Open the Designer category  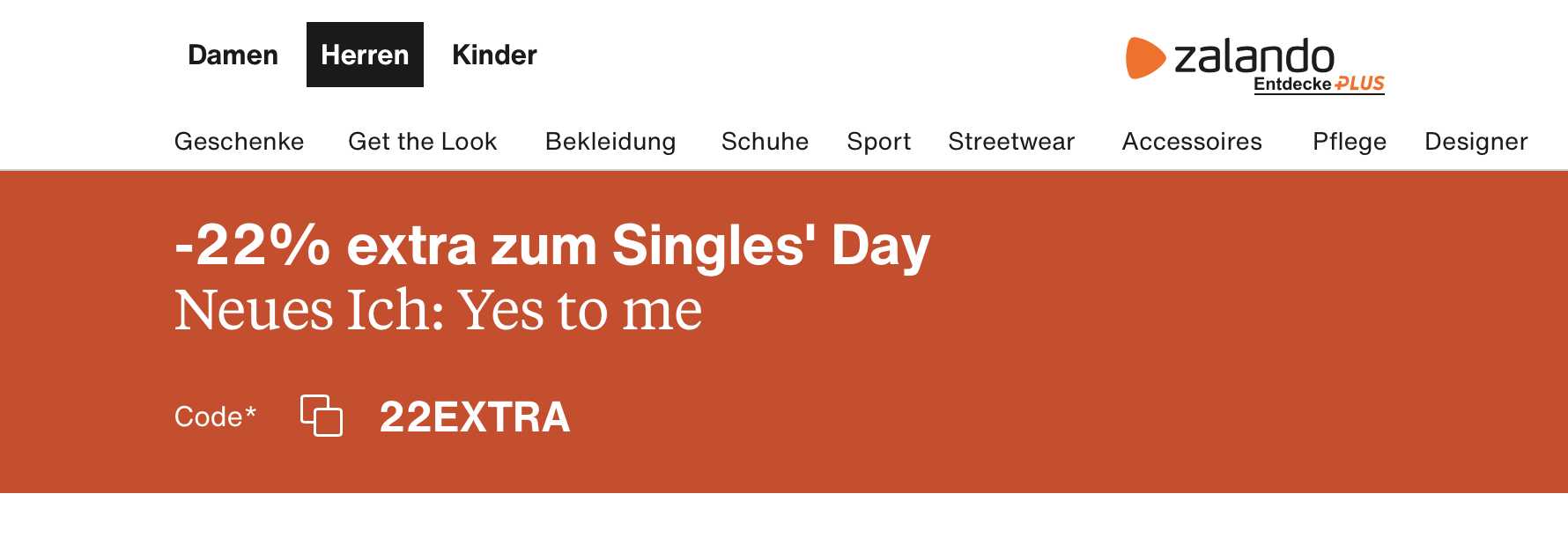coord(1476,141)
